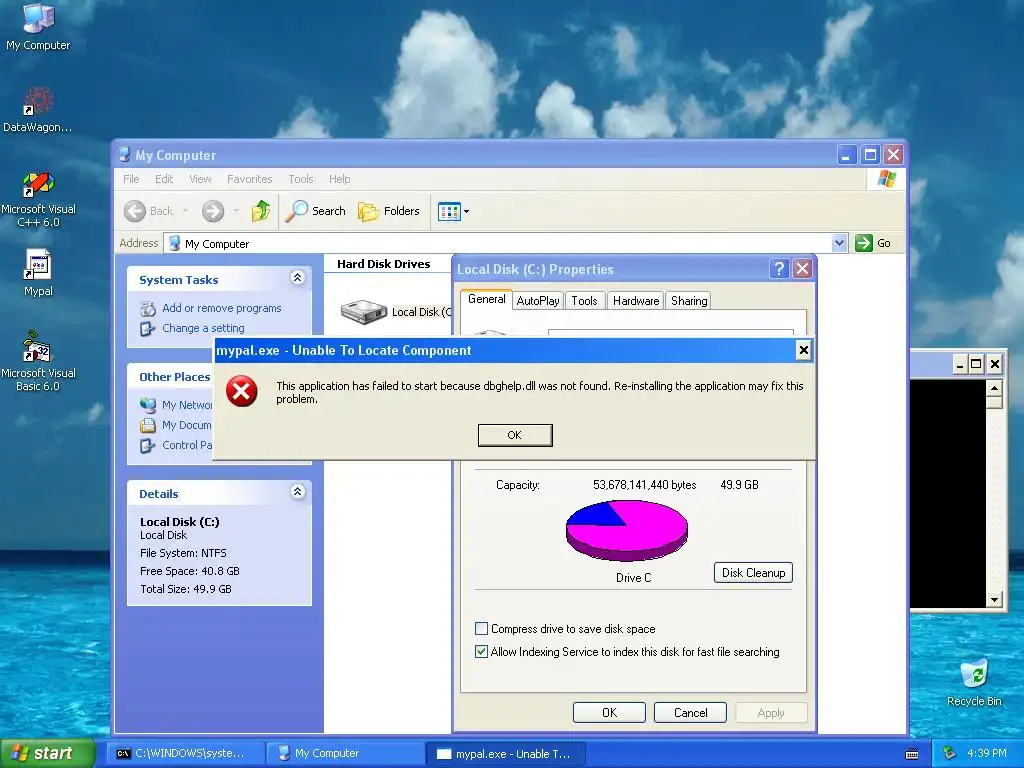Click the Disk Cleanup button
1024x768 pixels.
pyautogui.click(x=753, y=573)
